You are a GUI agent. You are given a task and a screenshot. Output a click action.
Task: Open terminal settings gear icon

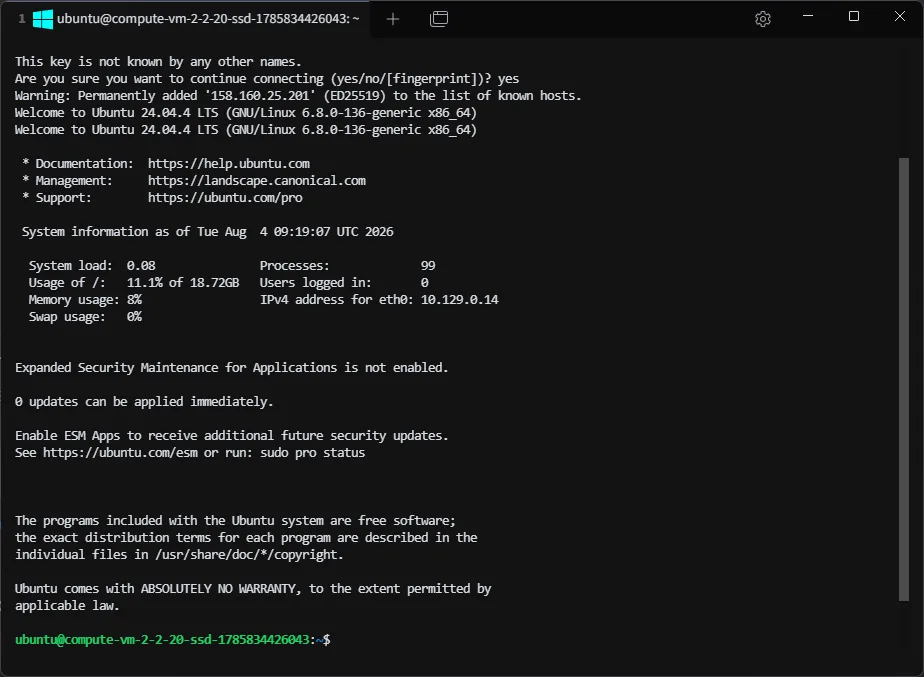click(x=763, y=19)
